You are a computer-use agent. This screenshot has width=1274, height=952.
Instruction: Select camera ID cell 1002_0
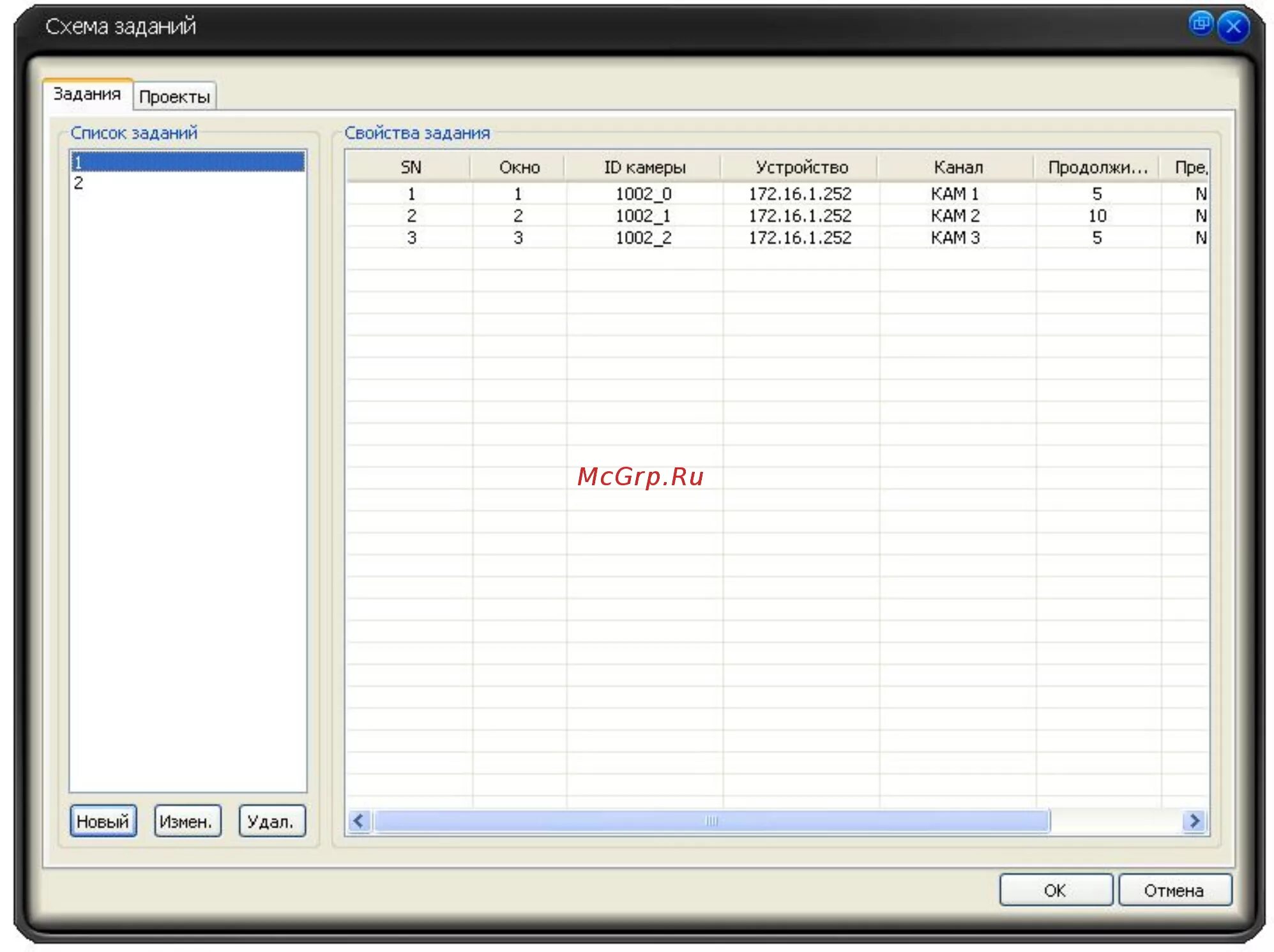[644, 193]
